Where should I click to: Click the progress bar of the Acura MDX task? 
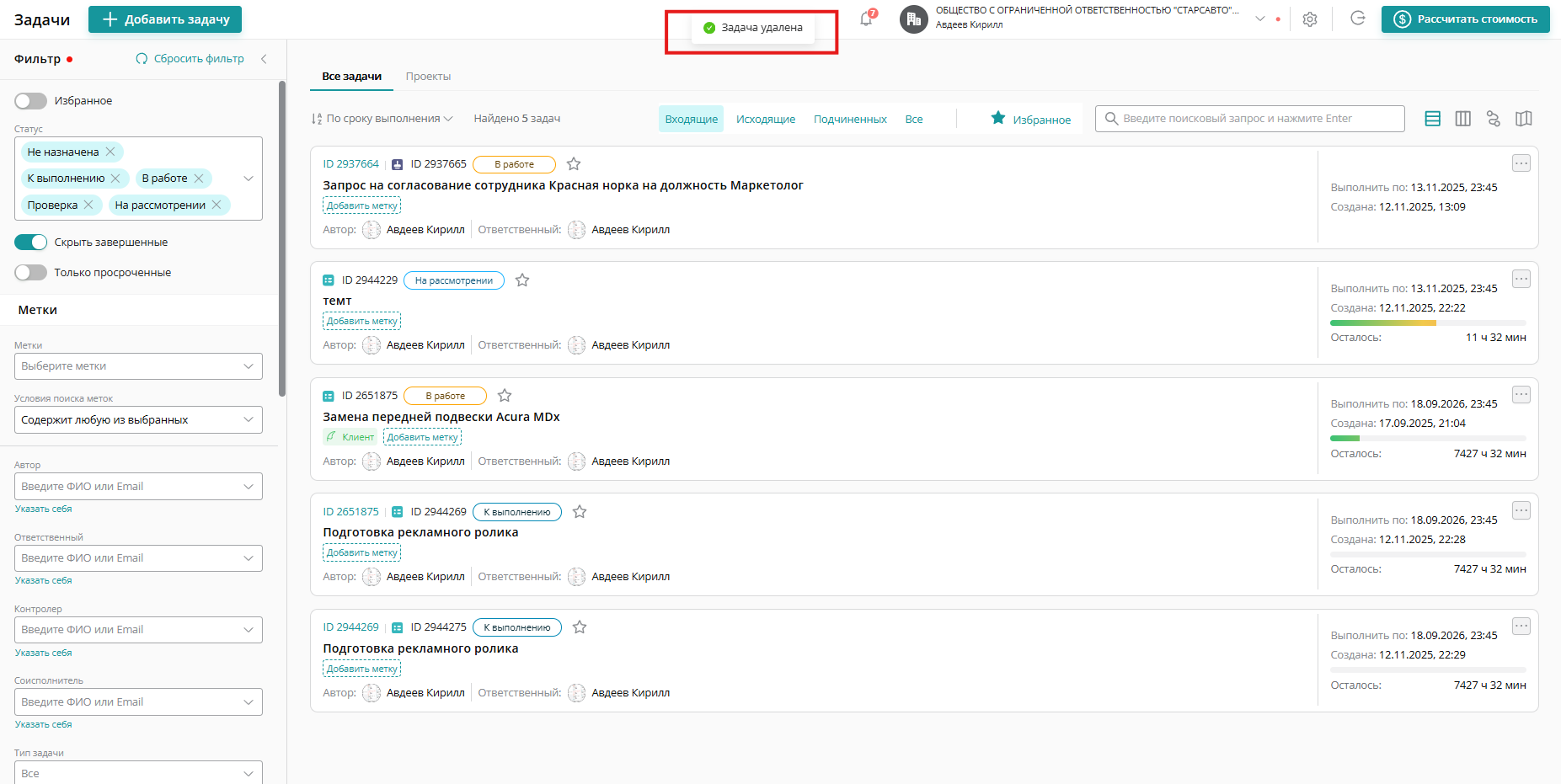1428,439
